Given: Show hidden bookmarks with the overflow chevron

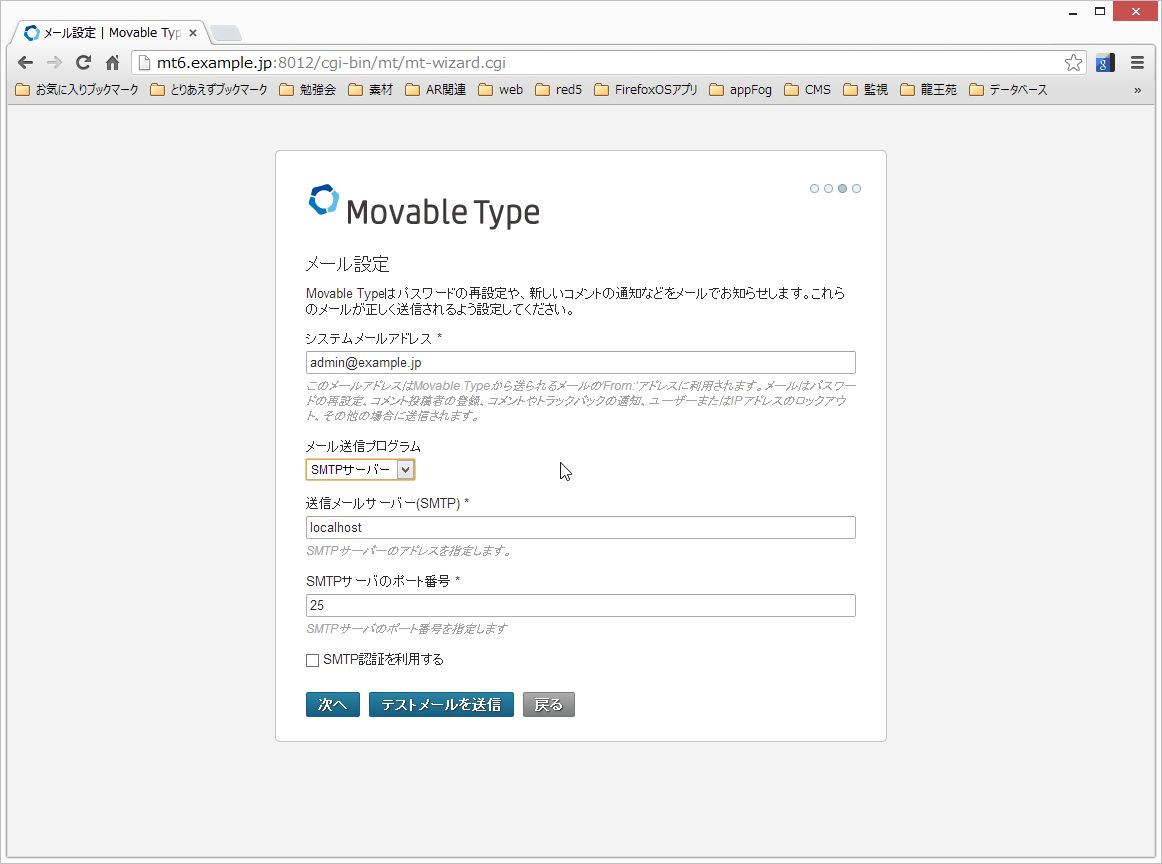Looking at the screenshot, I should (1138, 90).
